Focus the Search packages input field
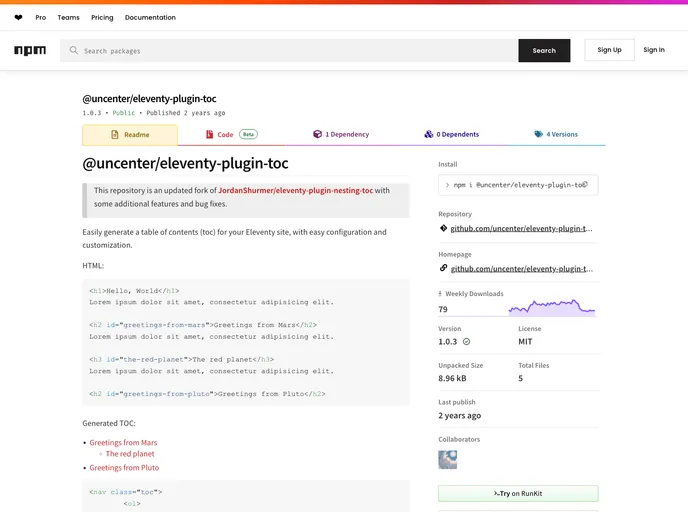This screenshot has height=512, width=688. tap(289, 50)
